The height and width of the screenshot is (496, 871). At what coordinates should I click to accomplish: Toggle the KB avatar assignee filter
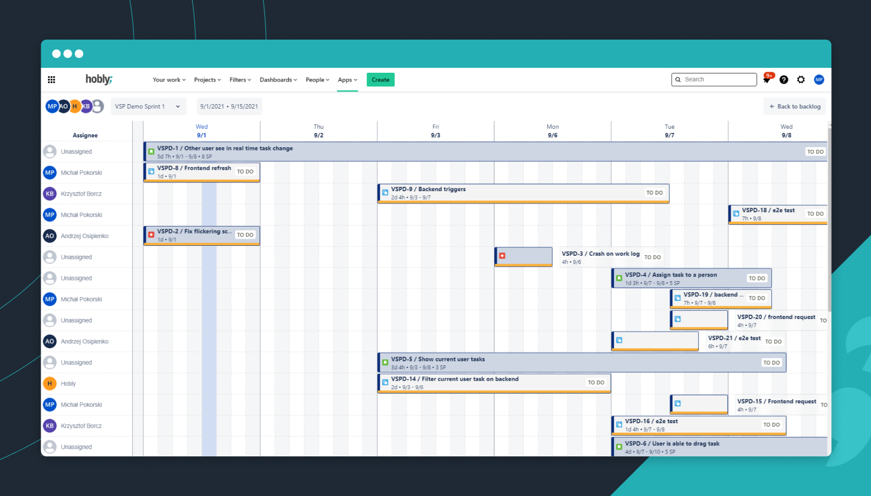pyautogui.click(x=86, y=106)
